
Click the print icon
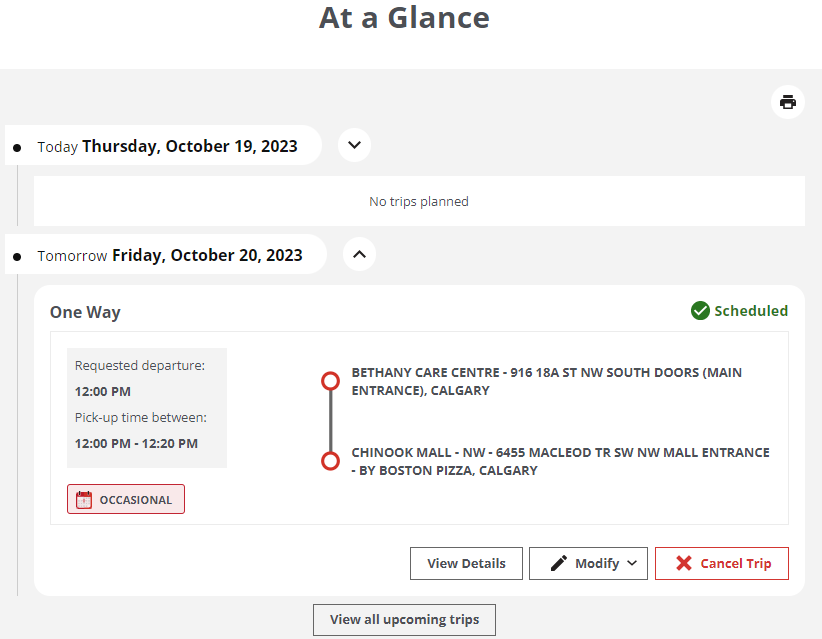(787, 102)
